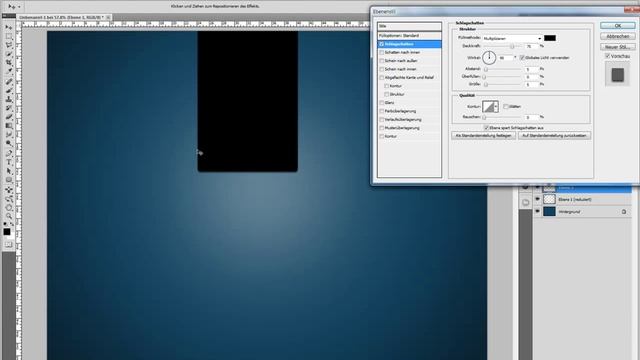Click the Neuer Stil... button
The image size is (640, 360).
point(618,47)
